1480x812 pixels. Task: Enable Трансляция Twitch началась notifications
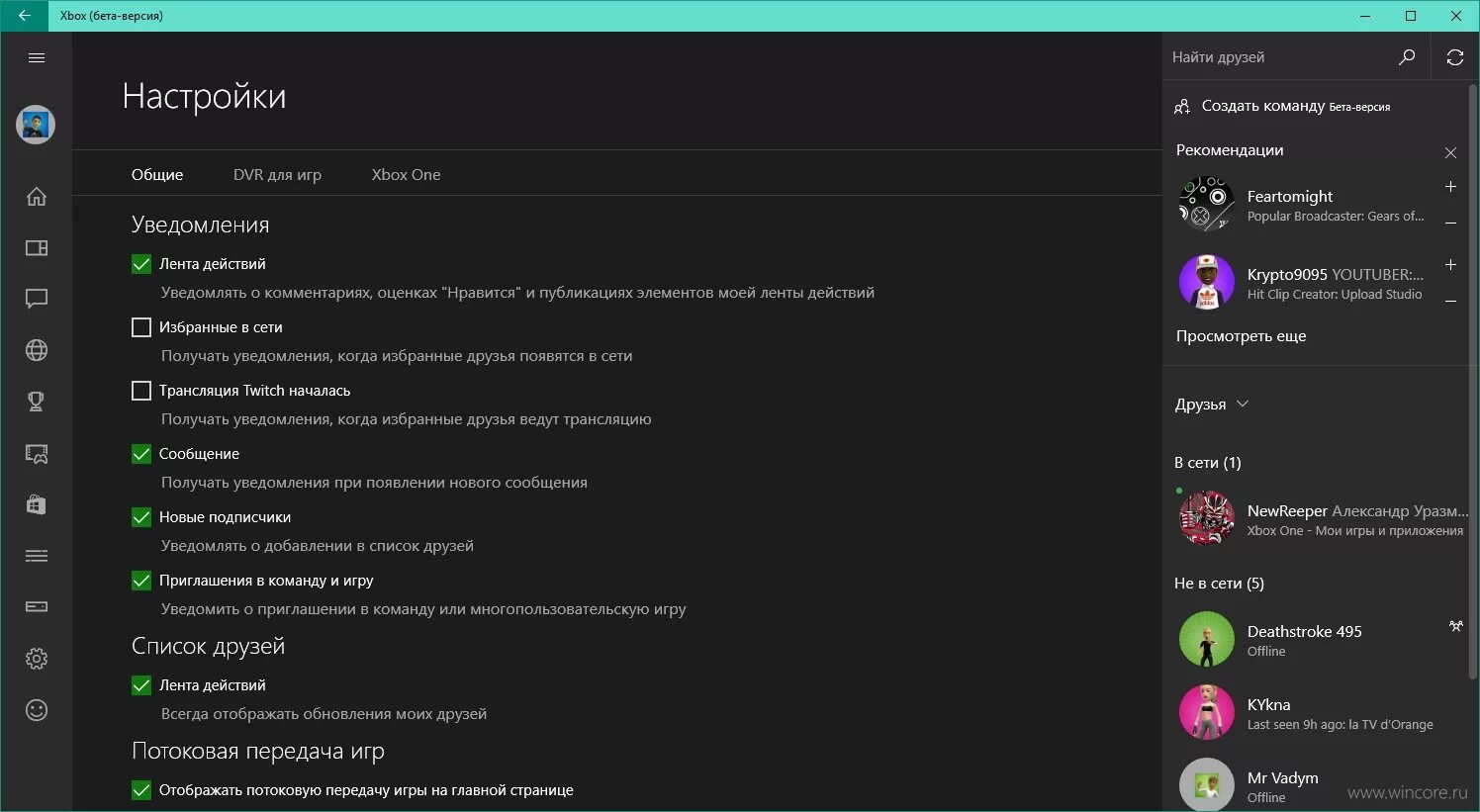(x=140, y=390)
